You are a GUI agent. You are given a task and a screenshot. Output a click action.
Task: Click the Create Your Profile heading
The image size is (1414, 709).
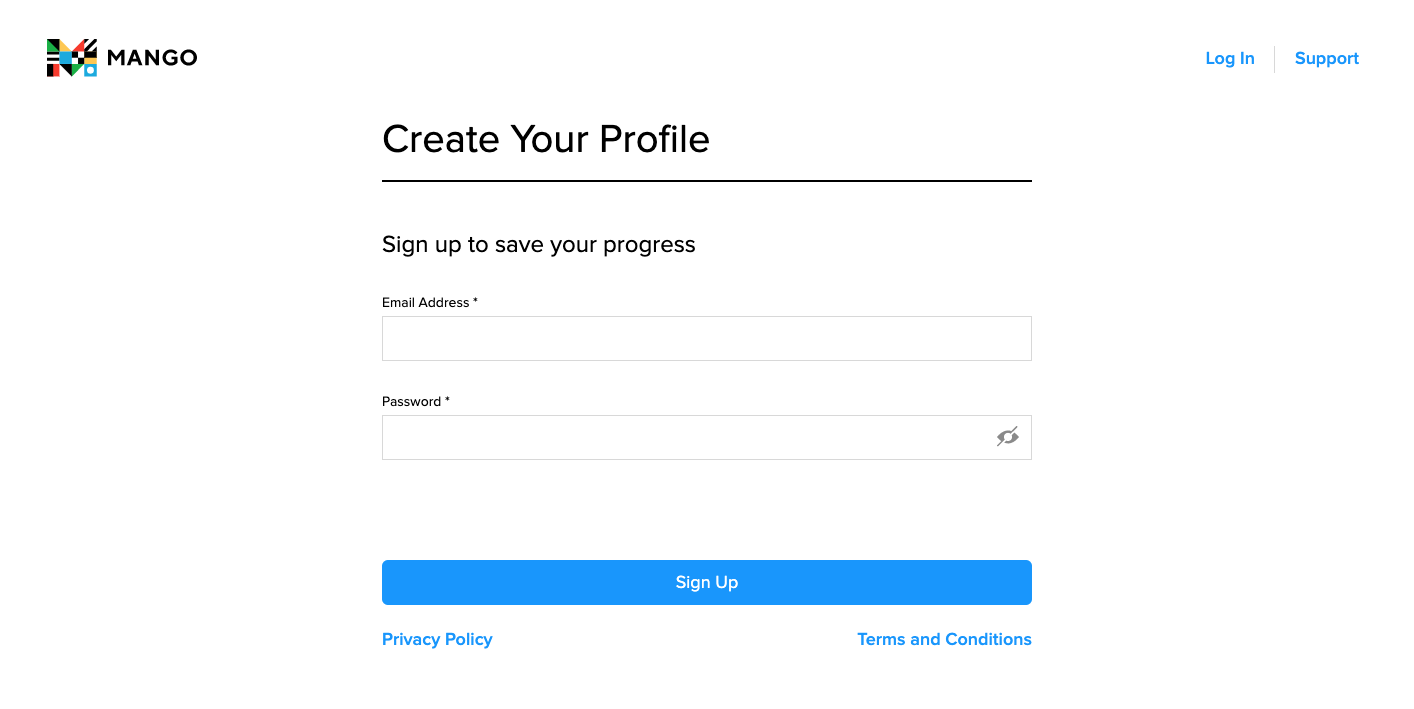click(x=546, y=139)
